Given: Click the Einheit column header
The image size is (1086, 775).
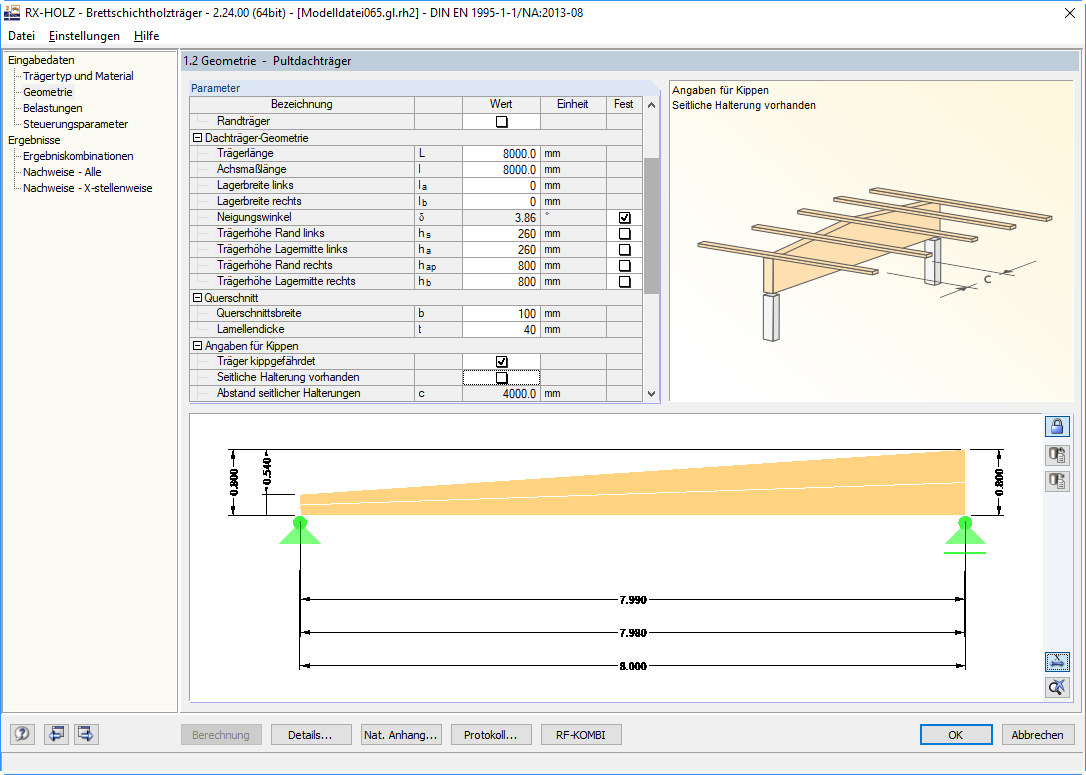Looking at the screenshot, I should (573, 104).
